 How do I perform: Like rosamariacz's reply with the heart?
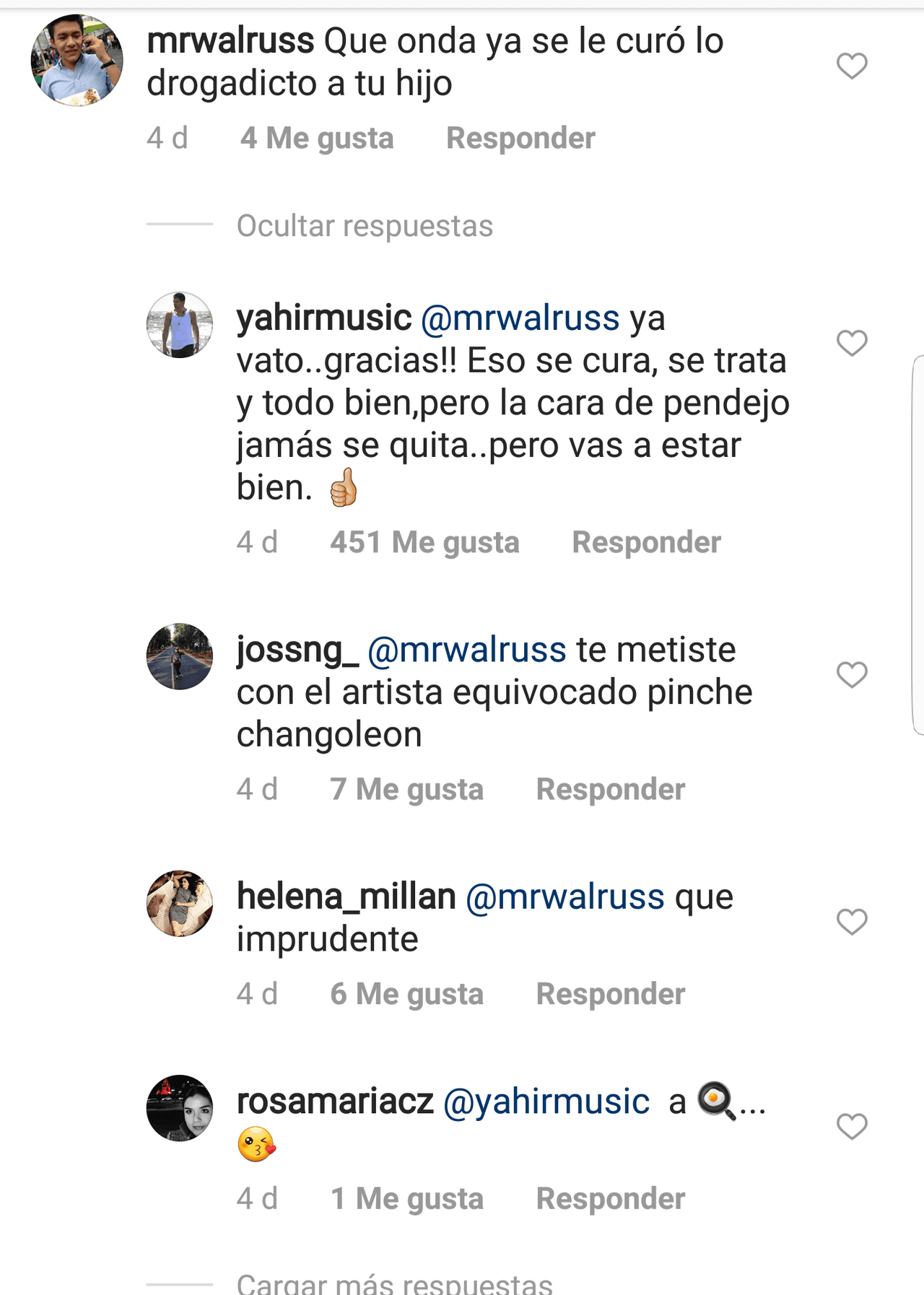coord(851,1126)
